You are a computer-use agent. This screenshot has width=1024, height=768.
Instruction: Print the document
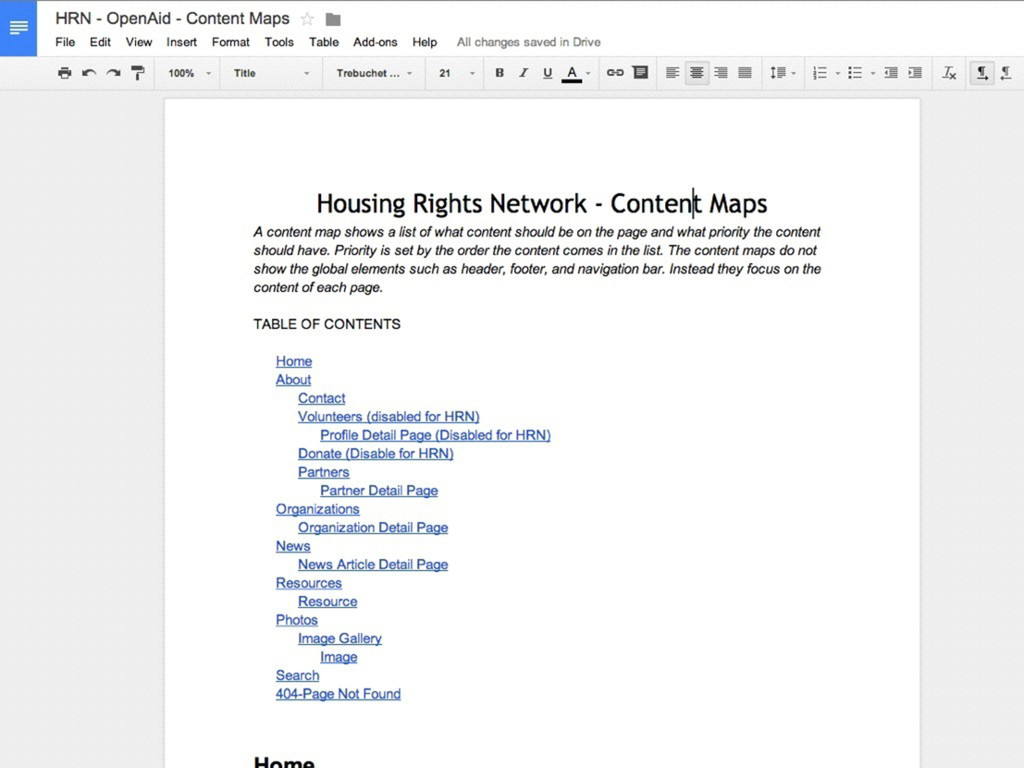(x=64, y=73)
